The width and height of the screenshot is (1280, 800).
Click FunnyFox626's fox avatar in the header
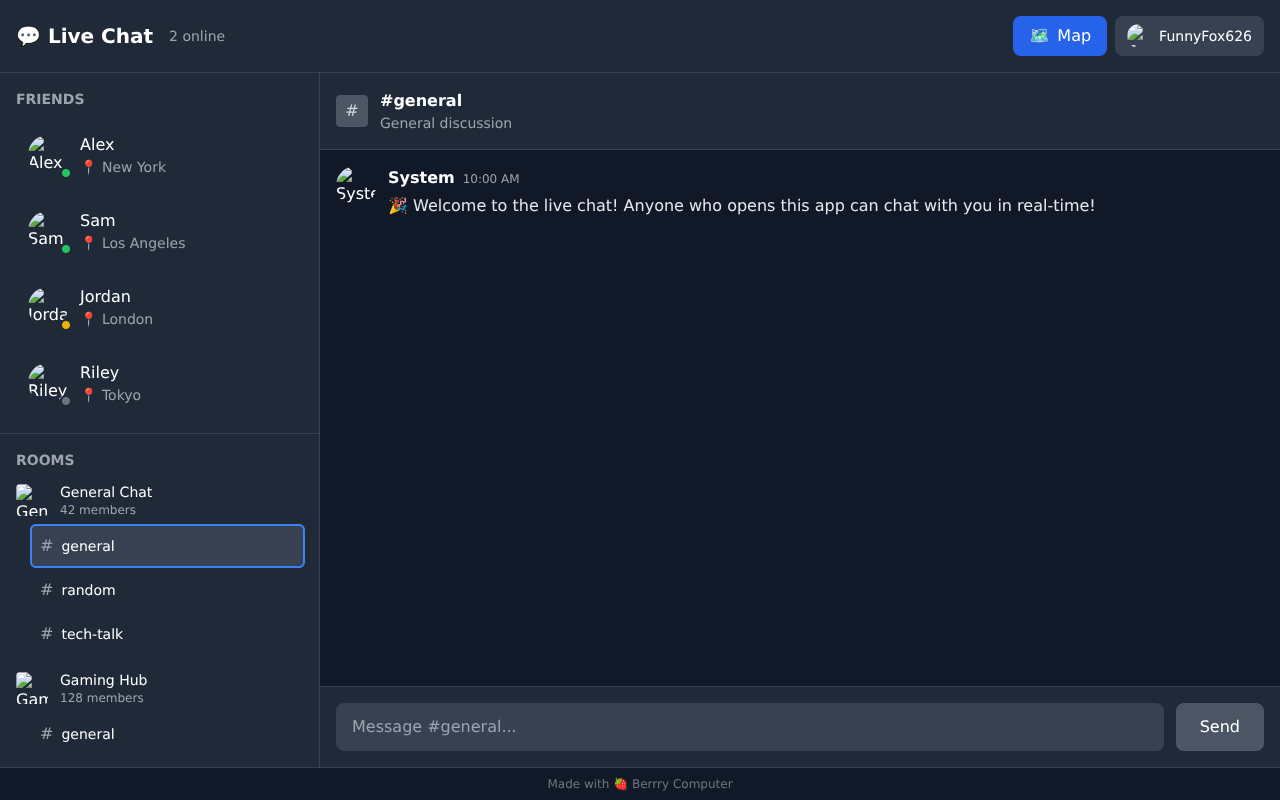(x=1134, y=35)
